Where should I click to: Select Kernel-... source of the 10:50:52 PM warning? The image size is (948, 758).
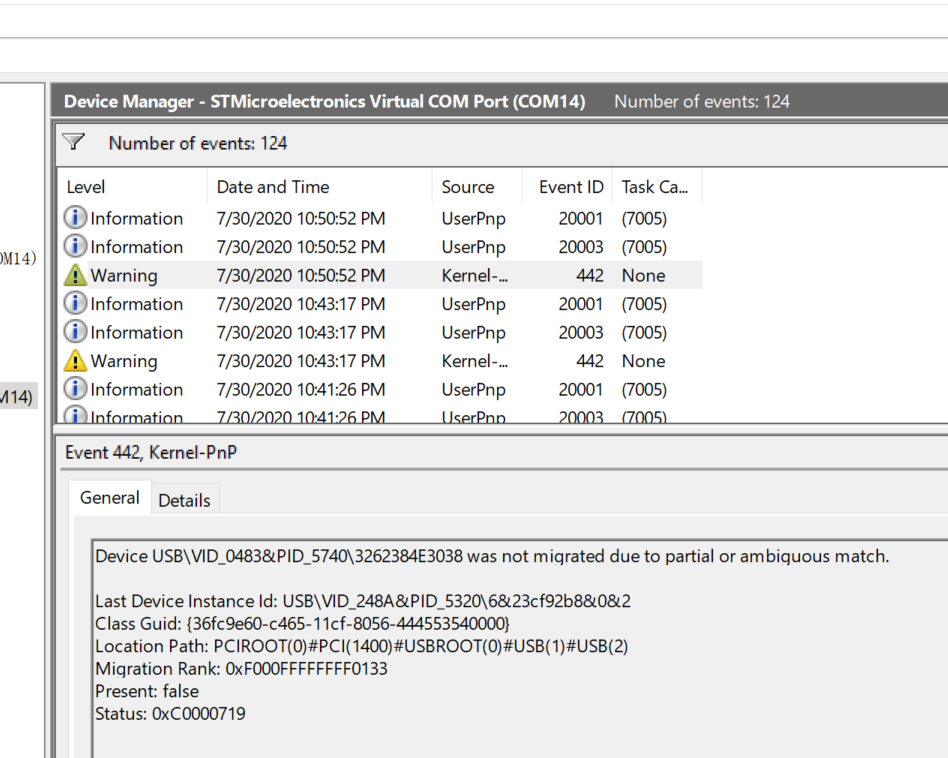click(475, 275)
